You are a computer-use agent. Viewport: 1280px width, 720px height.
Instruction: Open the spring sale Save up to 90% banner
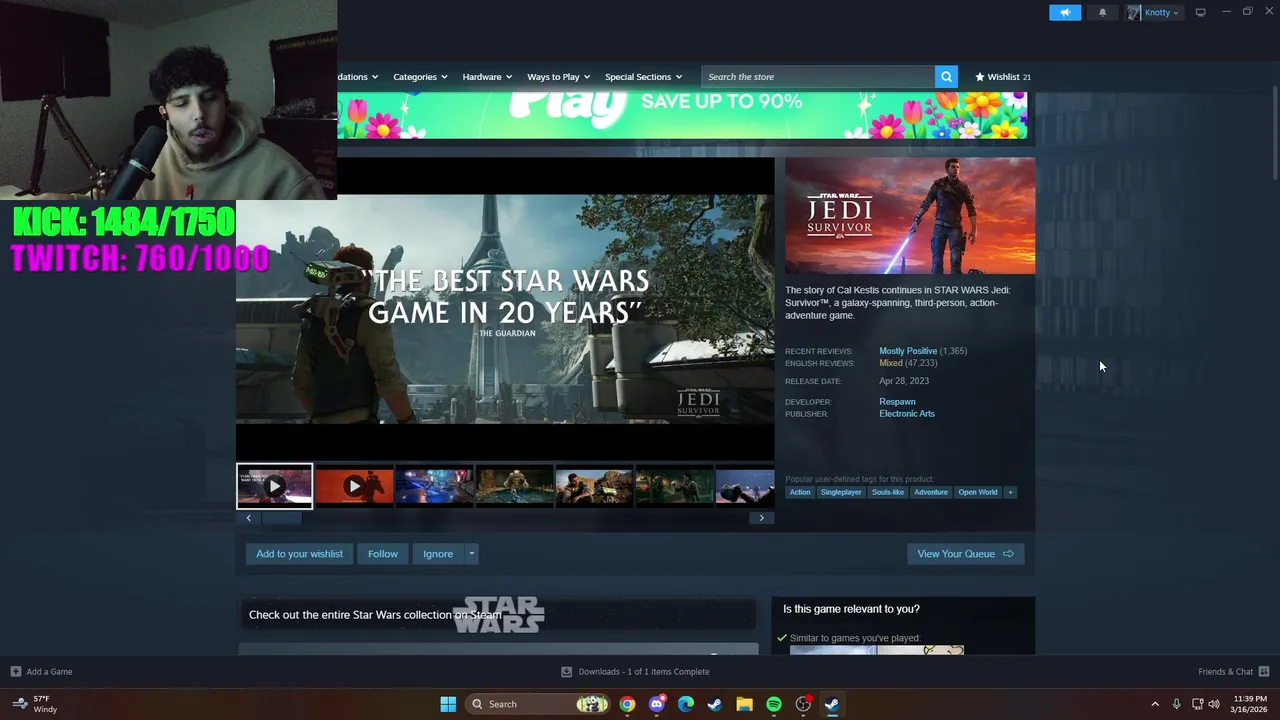682,115
